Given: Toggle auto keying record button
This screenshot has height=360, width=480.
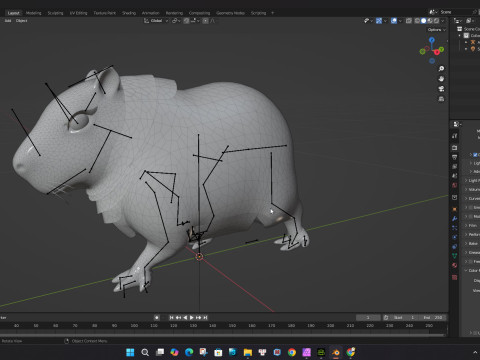Looking at the screenshot, I should pyautogui.click(x=157, y=317).
